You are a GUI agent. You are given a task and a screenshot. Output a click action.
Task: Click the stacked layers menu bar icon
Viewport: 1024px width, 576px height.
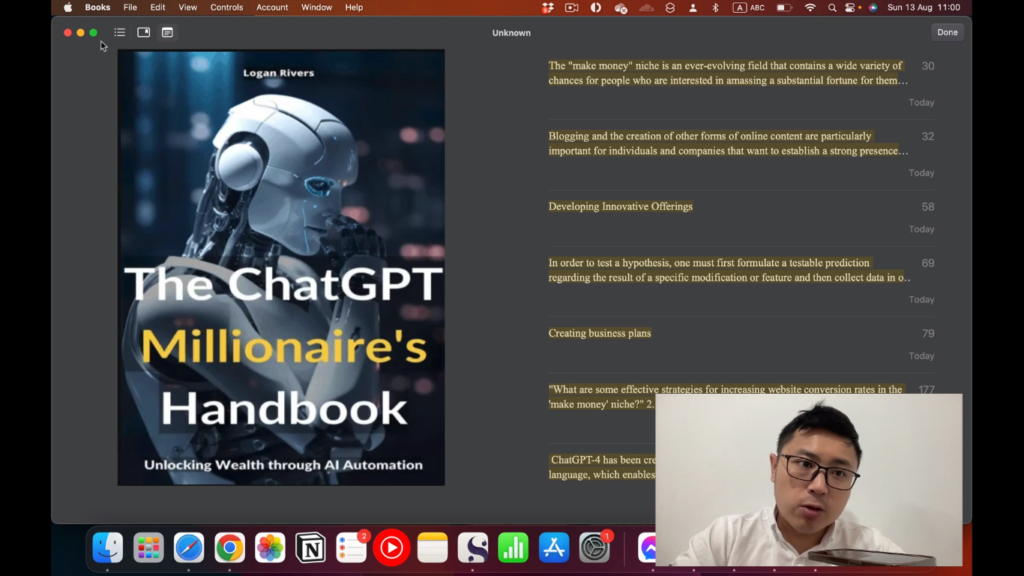pyautogui.click(x=670, y=7)
